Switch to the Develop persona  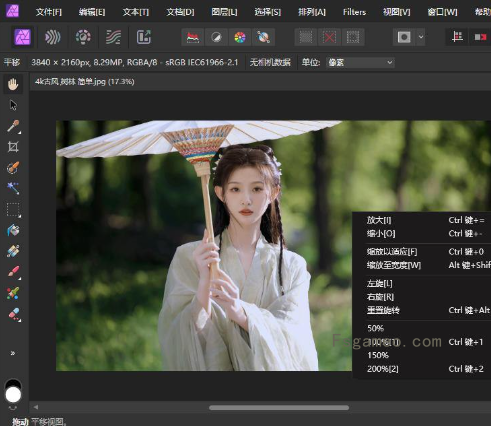pos(83,37)
